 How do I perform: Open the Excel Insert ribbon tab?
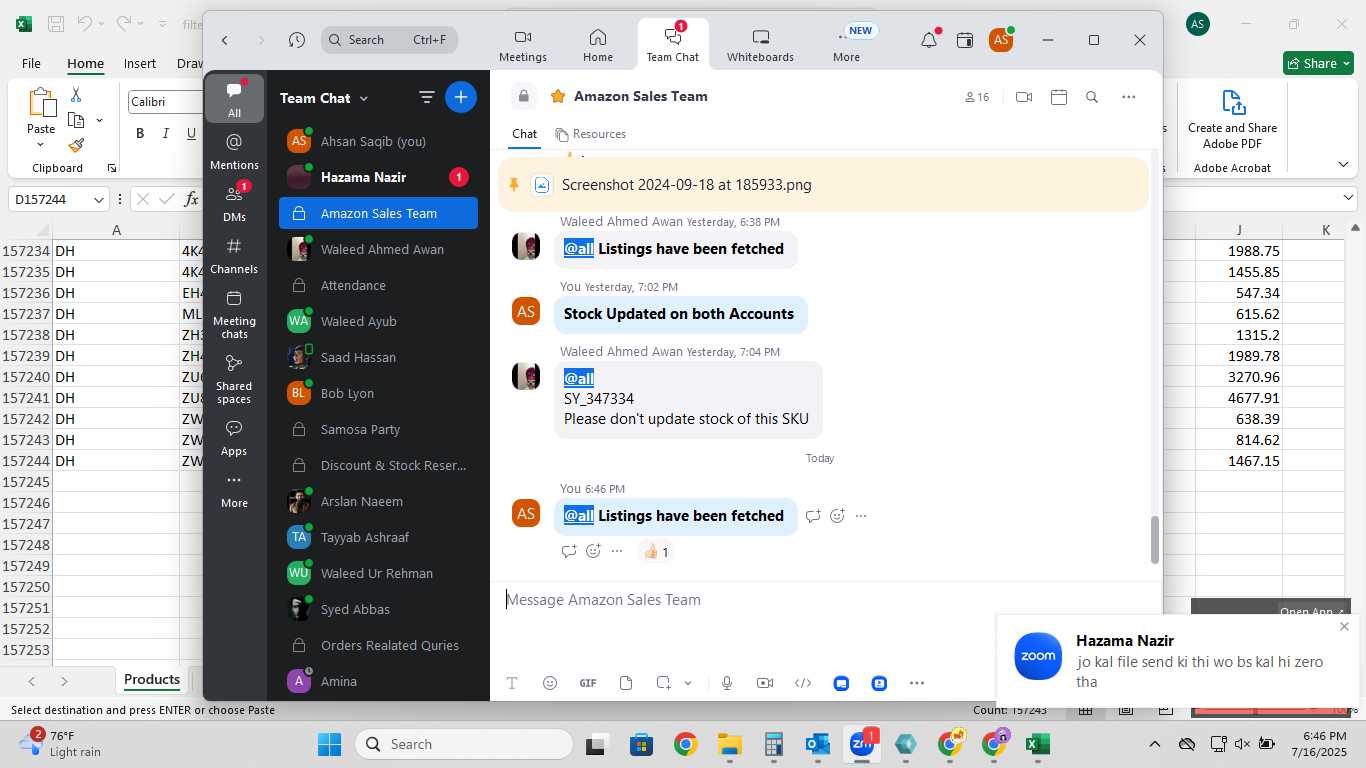140,63
